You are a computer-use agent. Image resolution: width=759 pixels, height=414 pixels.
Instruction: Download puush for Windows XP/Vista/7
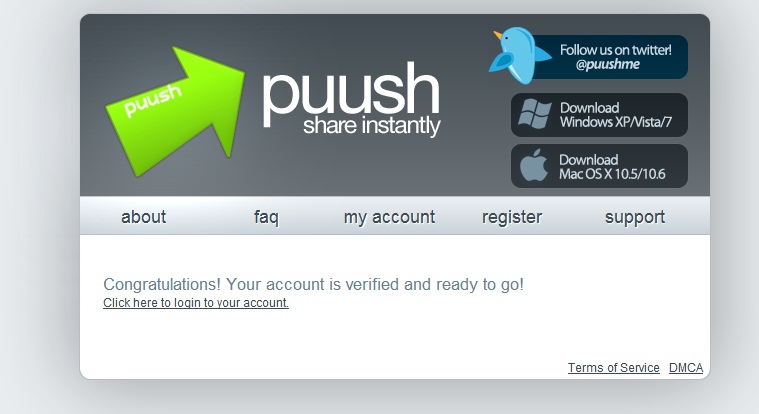click(x=599, y=115)
